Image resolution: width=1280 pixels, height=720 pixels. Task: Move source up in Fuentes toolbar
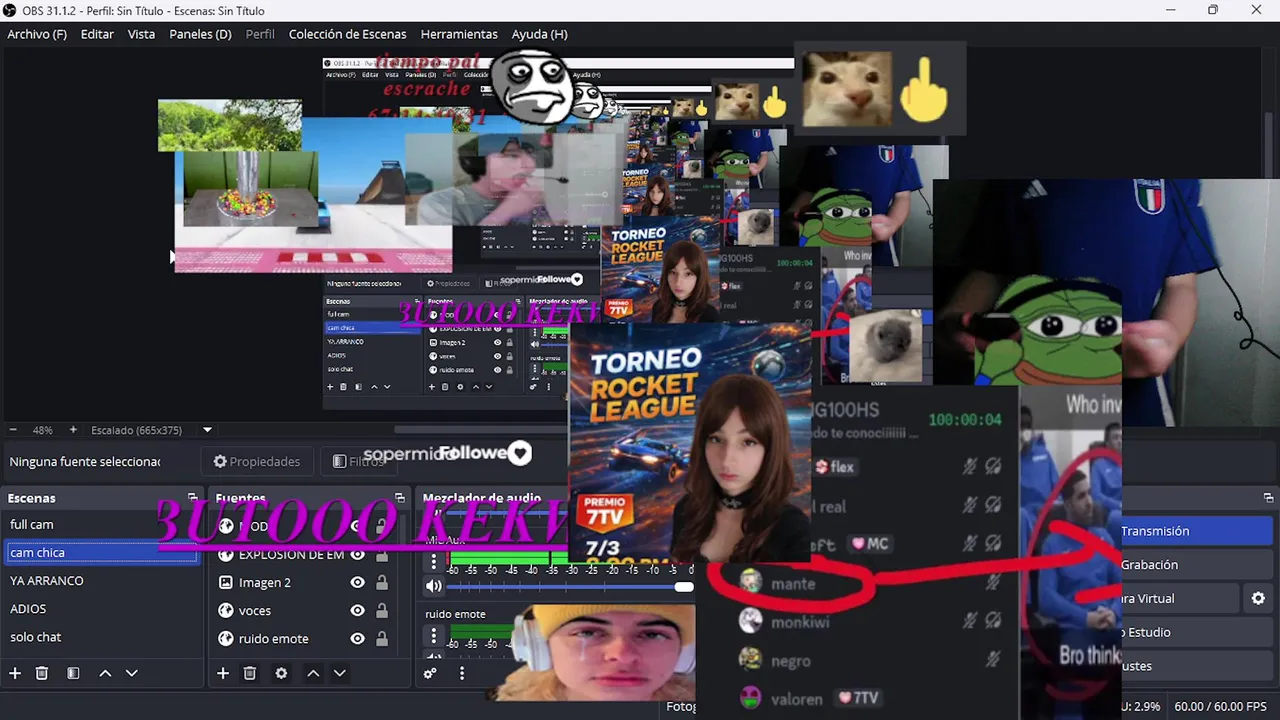[313, 673]
